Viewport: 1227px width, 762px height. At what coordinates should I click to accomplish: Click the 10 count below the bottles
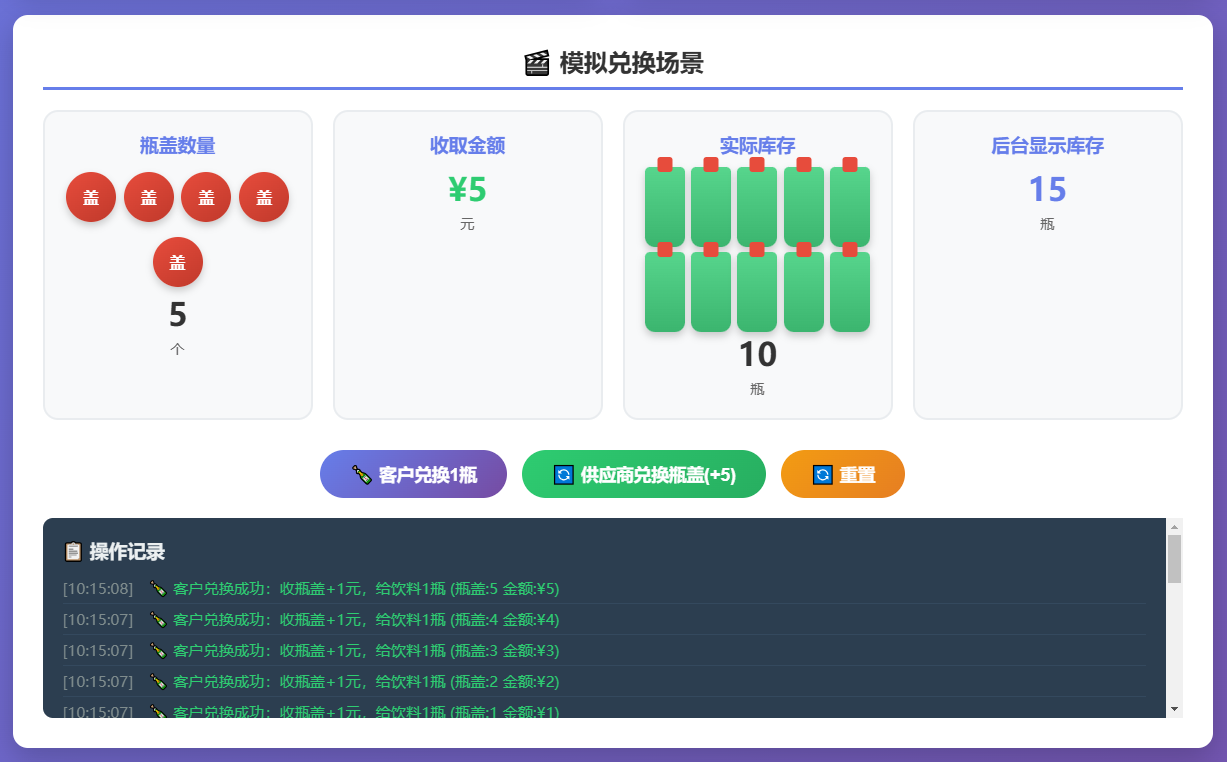click(x=757, y=355)
